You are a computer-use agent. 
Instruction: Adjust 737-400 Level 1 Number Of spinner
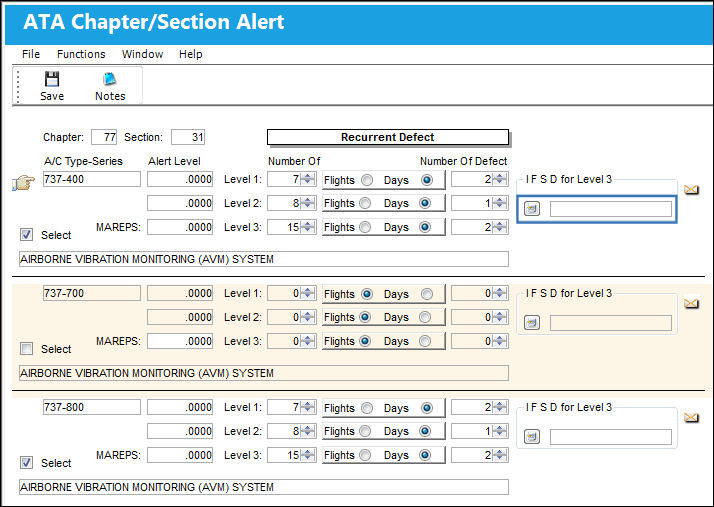(x=308, y=179)
